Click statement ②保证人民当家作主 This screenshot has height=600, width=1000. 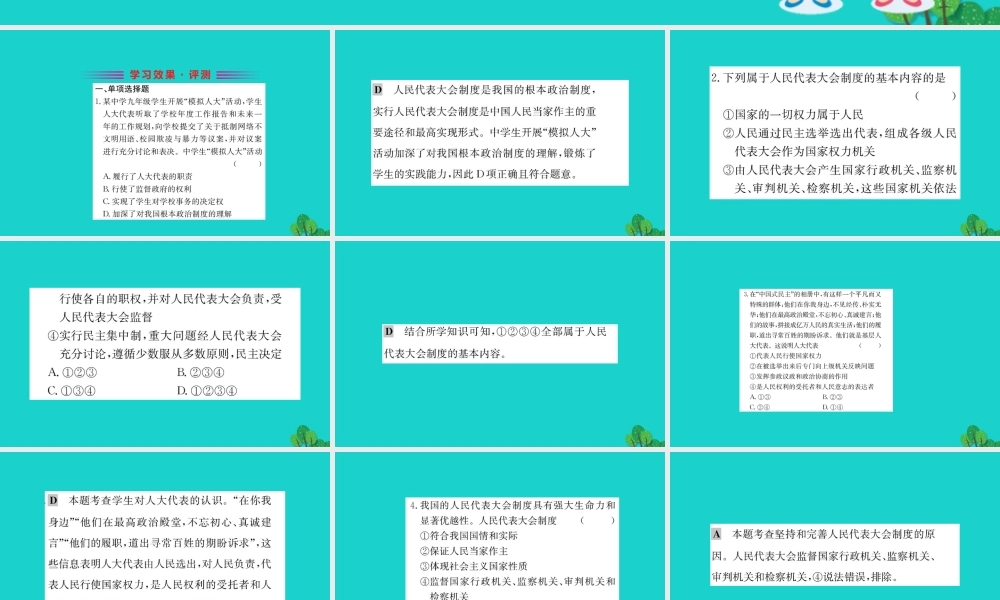[x=464, y=552]
